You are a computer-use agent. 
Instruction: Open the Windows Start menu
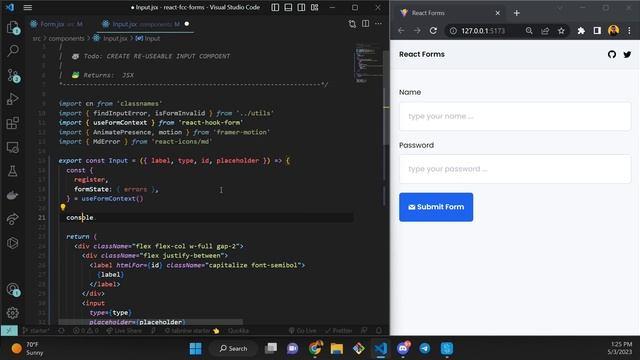[x=196, y=349]
